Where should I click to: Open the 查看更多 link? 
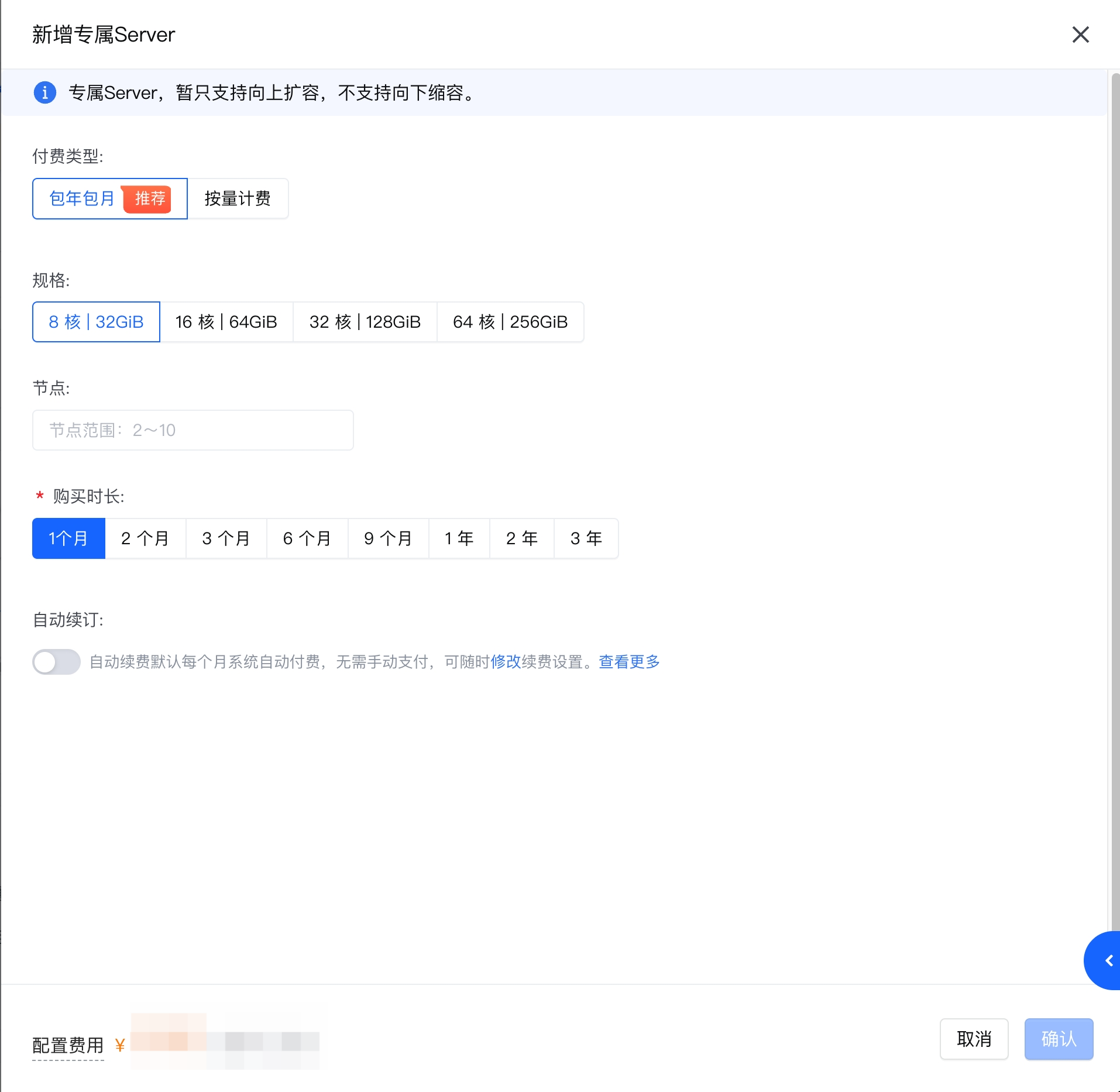pyautogui.click(x=630, y=662)
